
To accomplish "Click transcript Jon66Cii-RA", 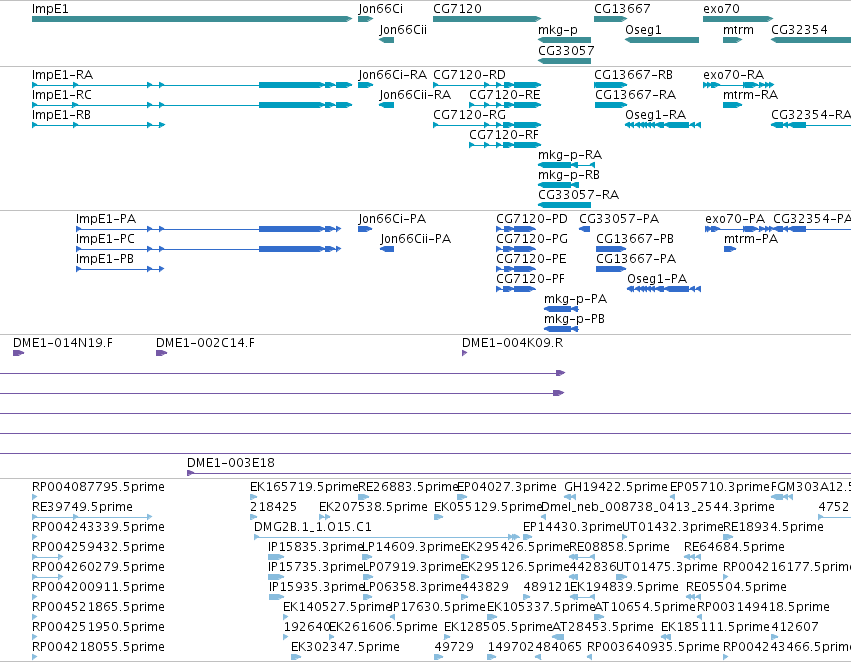I will tap(386, 105).
